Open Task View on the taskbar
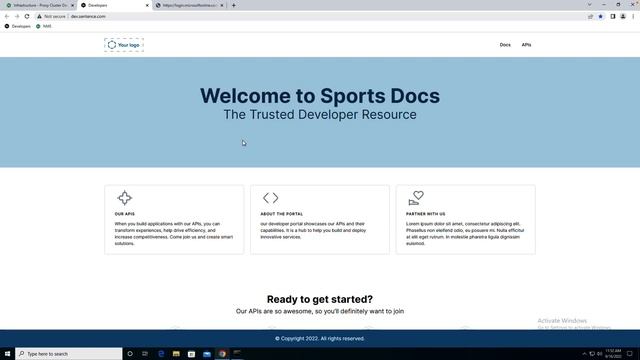640x360 pixels. [145, 354]
